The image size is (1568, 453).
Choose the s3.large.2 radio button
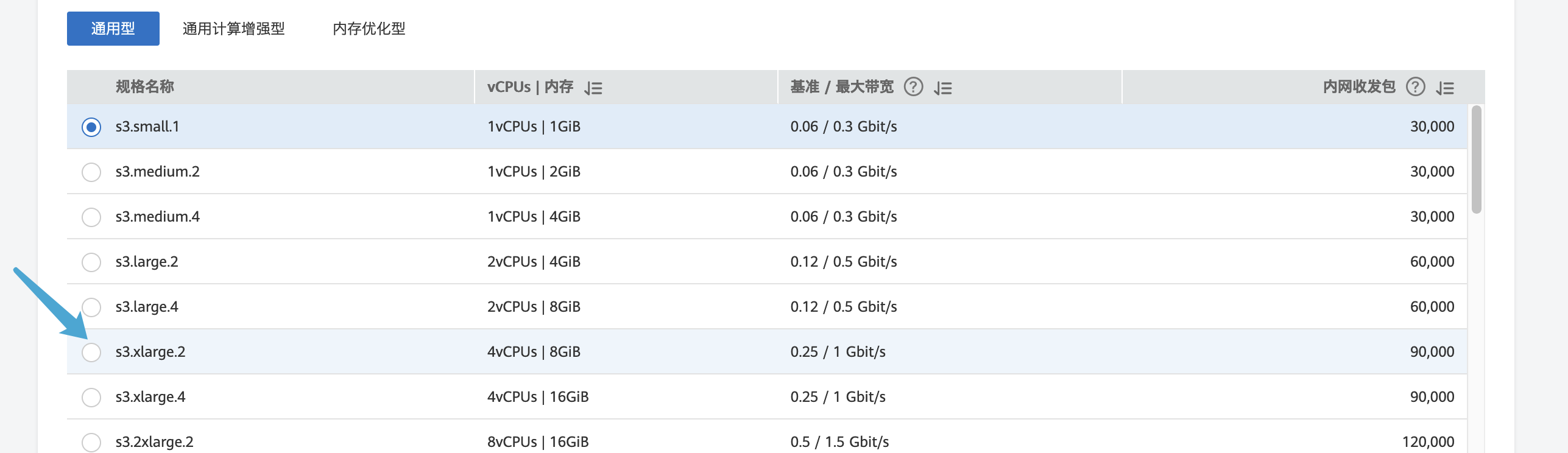(x=91, y=262)
